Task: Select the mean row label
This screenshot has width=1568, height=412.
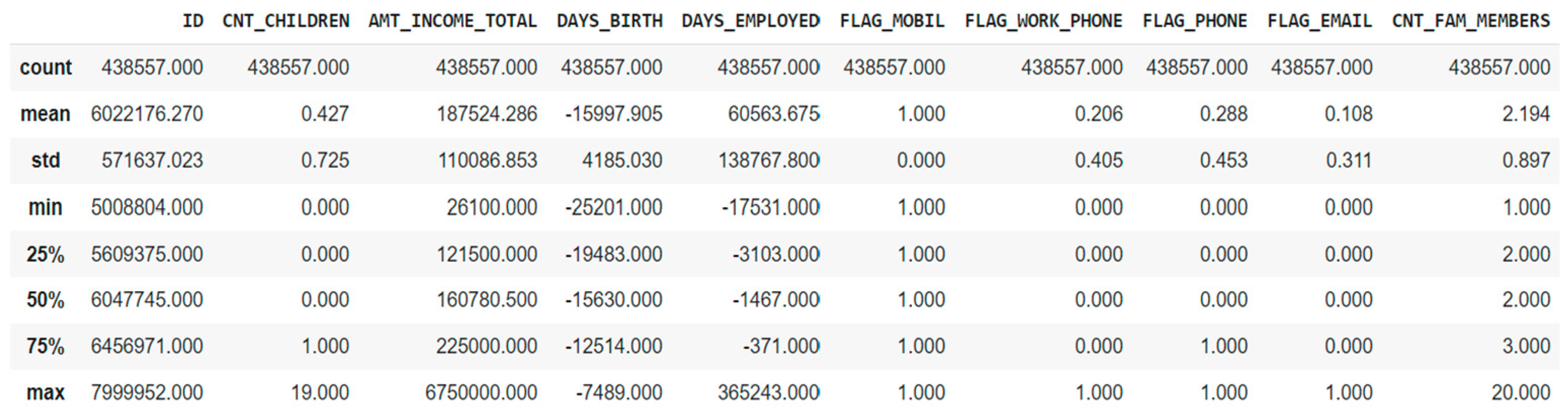Action: [46, 114]
